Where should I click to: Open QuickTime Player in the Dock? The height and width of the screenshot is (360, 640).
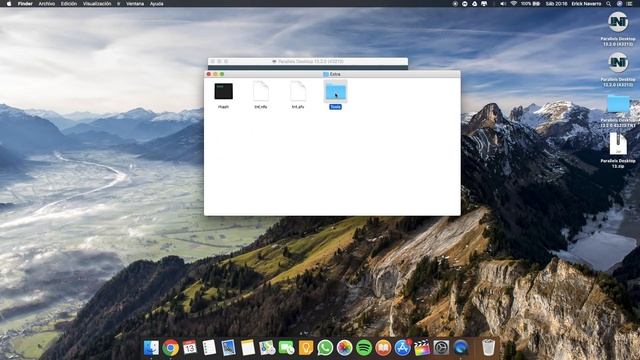pos(461,348)
